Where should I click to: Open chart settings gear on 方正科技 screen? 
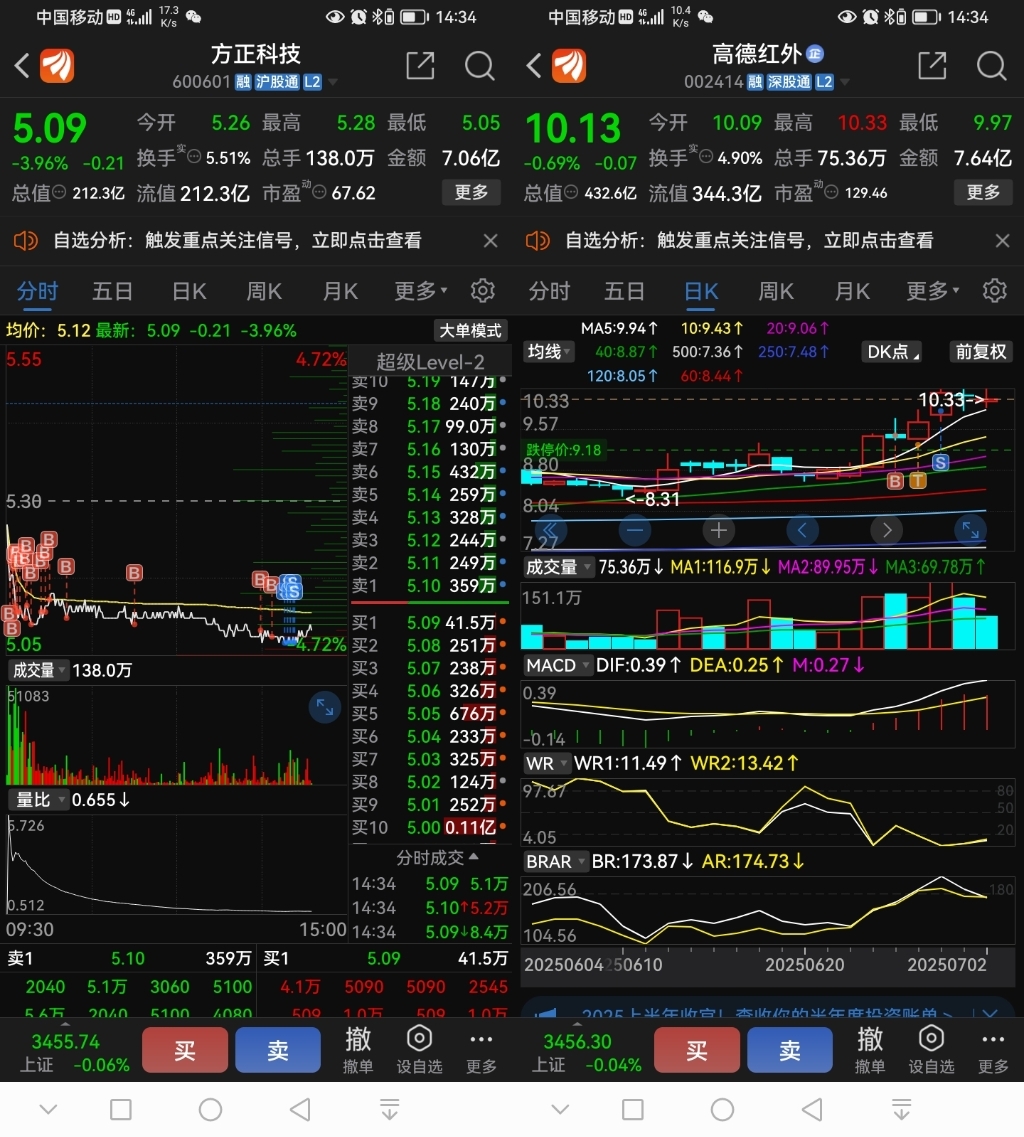[x=482, y=291]
